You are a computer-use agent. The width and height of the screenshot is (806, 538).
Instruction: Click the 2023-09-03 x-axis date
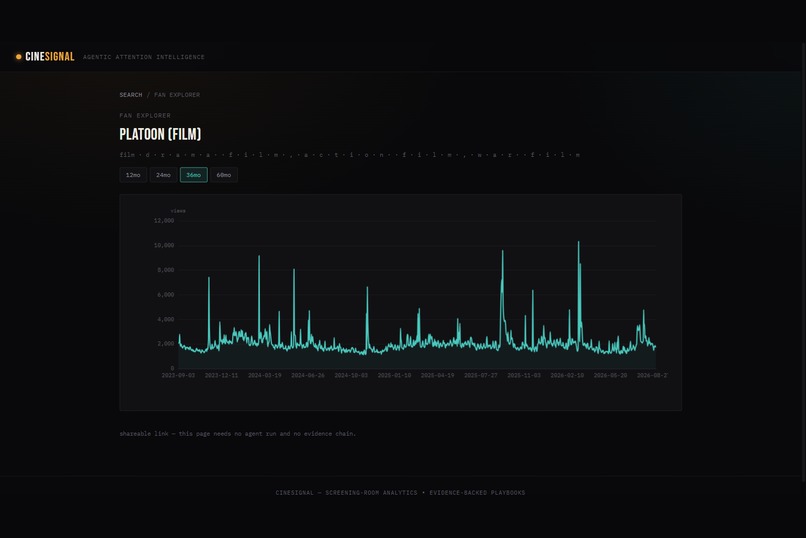pyautogui.click(x=178, y=376)
